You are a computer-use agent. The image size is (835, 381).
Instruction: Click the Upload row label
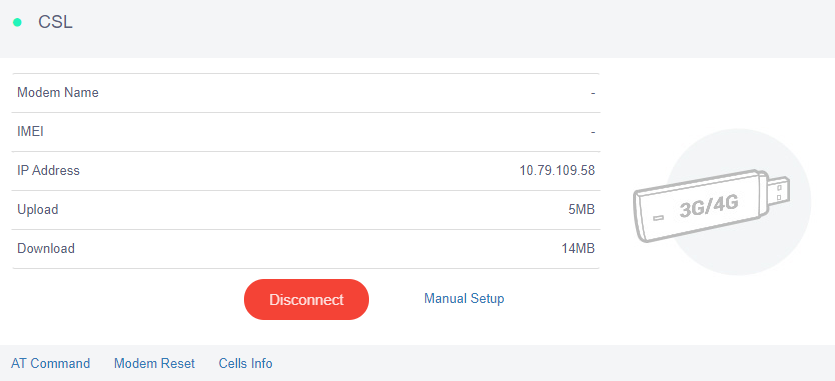click(38, 209)
